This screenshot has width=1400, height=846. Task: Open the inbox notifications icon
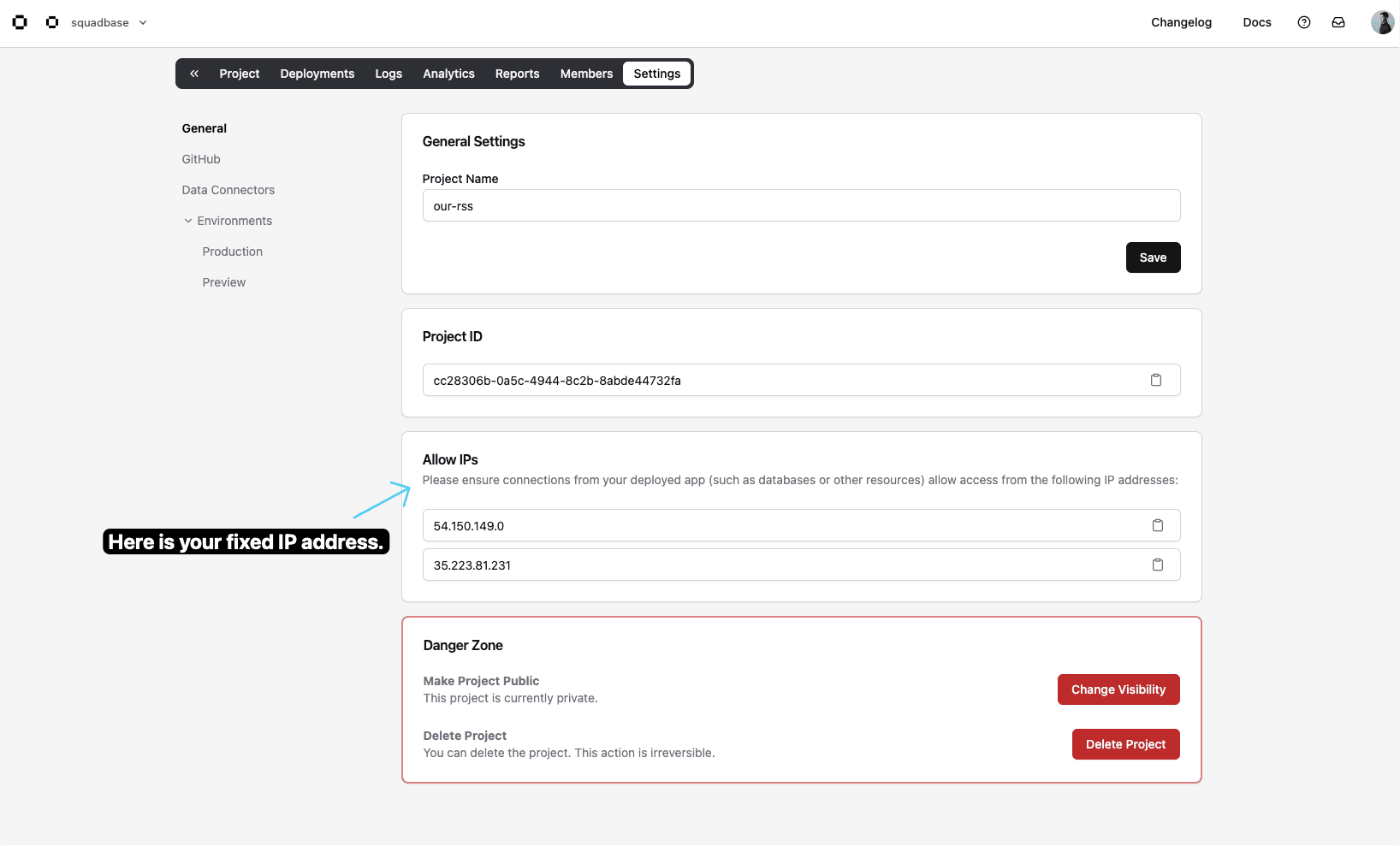click(1338, 22)
